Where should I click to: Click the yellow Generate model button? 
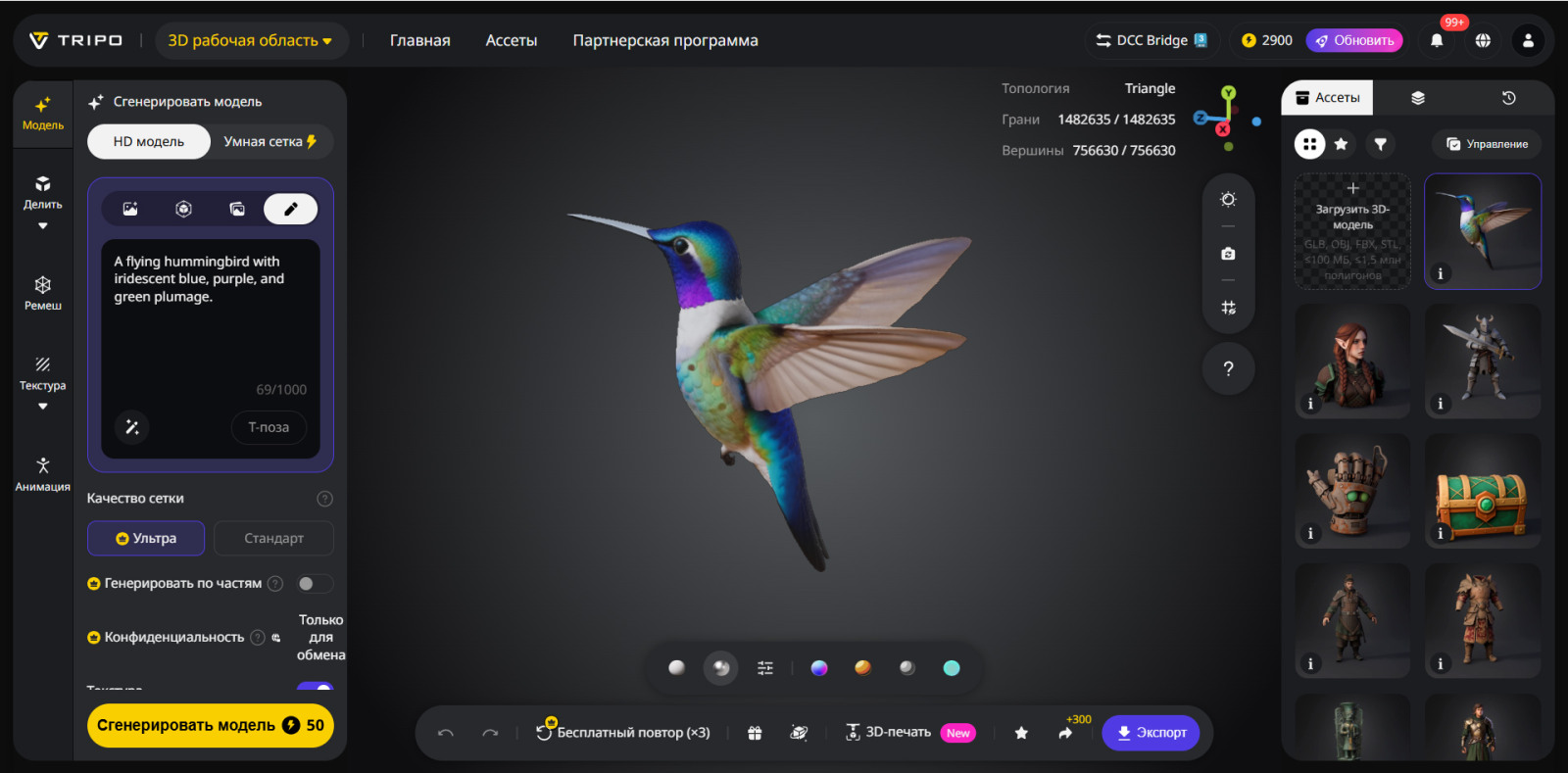click(210, 725)
